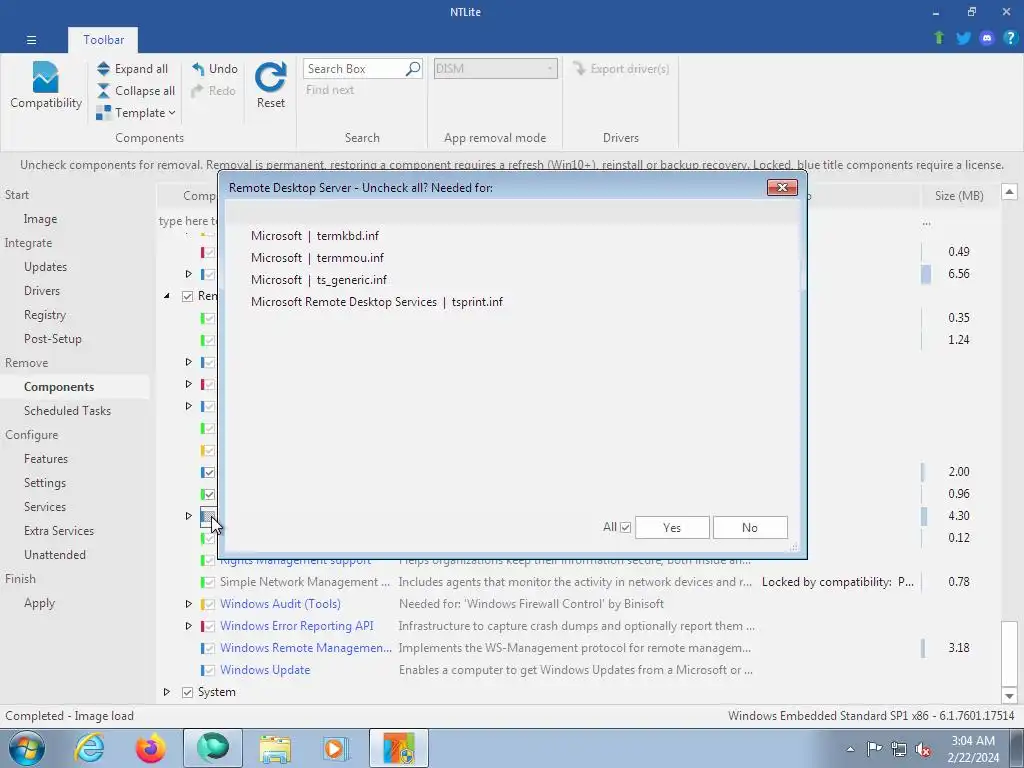Click the Size (MB) column header

(959, 195)
